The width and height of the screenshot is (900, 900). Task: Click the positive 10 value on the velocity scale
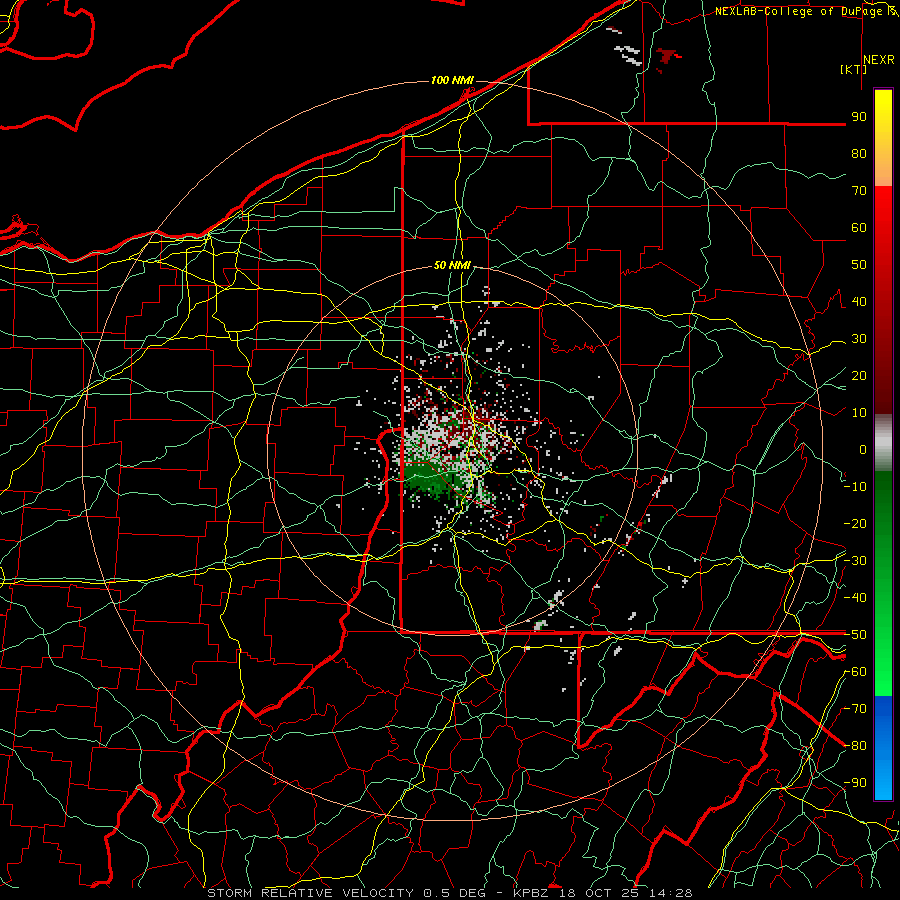coord(859,413)
